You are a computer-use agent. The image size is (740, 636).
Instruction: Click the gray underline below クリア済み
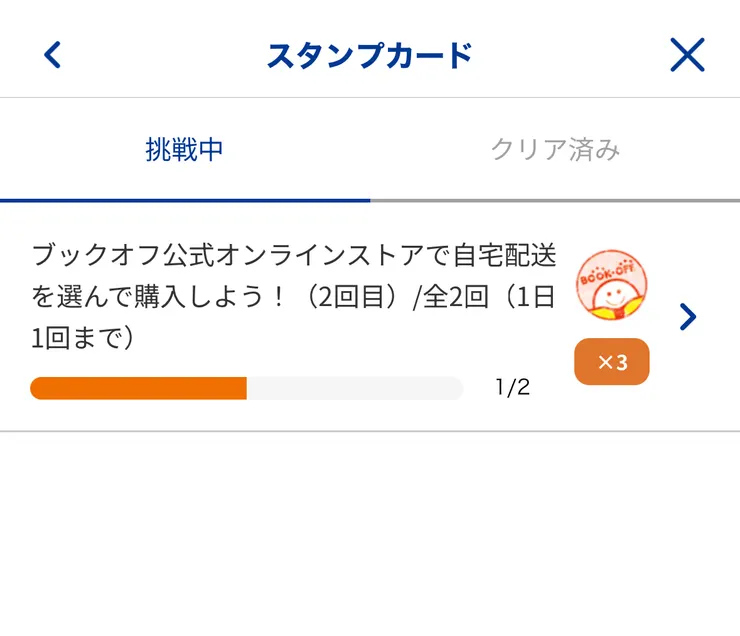coord(555,200)
